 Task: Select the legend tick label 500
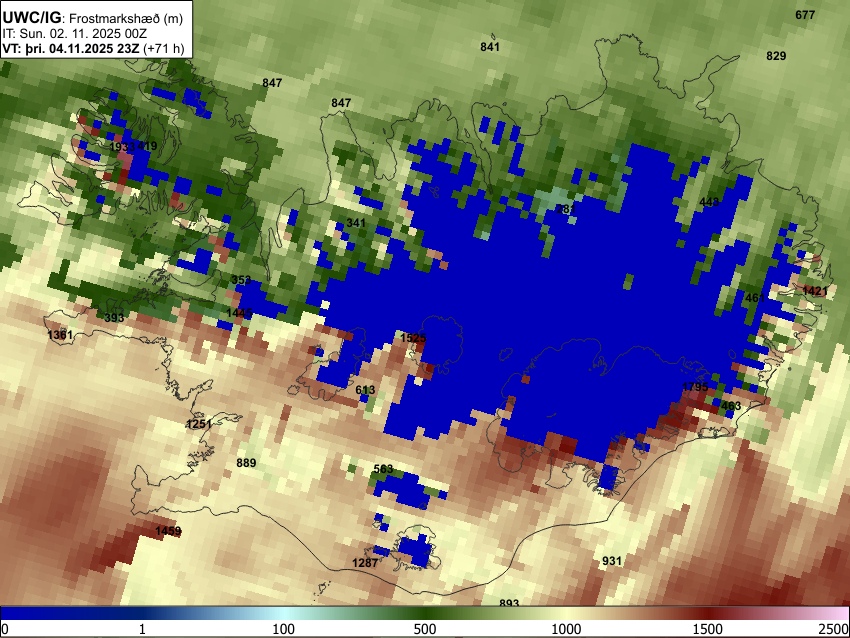coord(425,629)
